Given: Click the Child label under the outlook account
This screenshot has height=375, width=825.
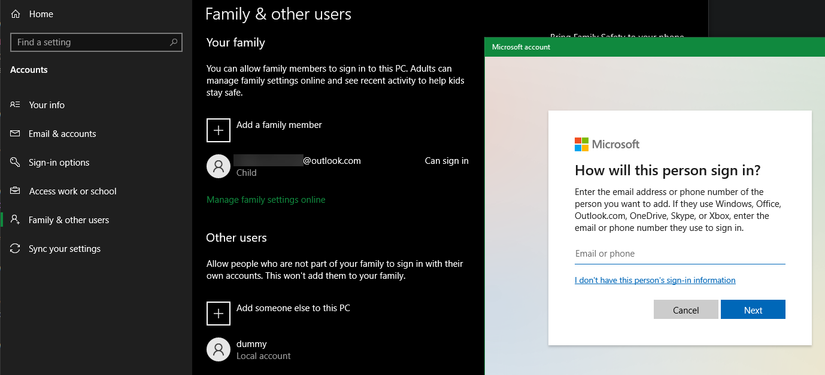Looking at the screenshot, I should tap(246, 173).
